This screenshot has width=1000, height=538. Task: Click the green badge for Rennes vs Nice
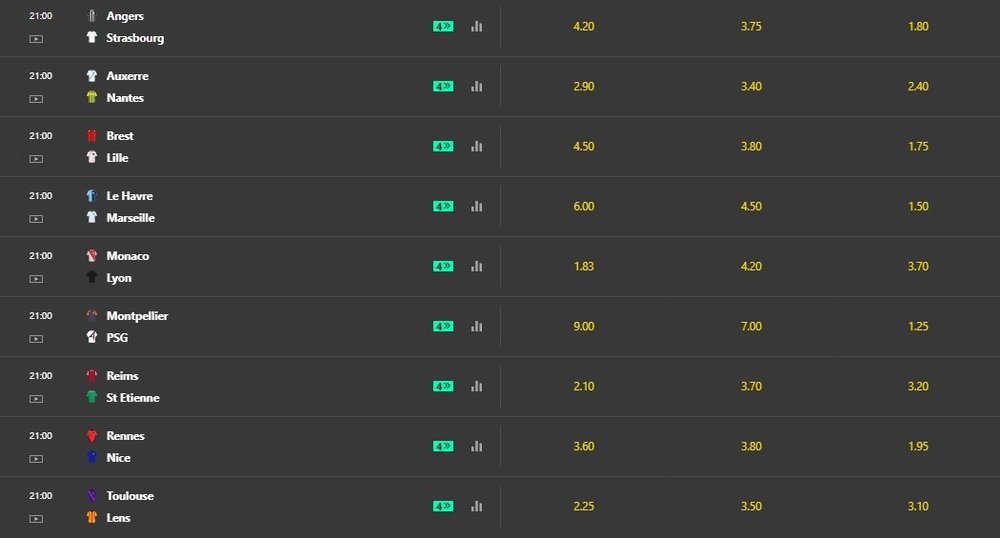(443, 446)
